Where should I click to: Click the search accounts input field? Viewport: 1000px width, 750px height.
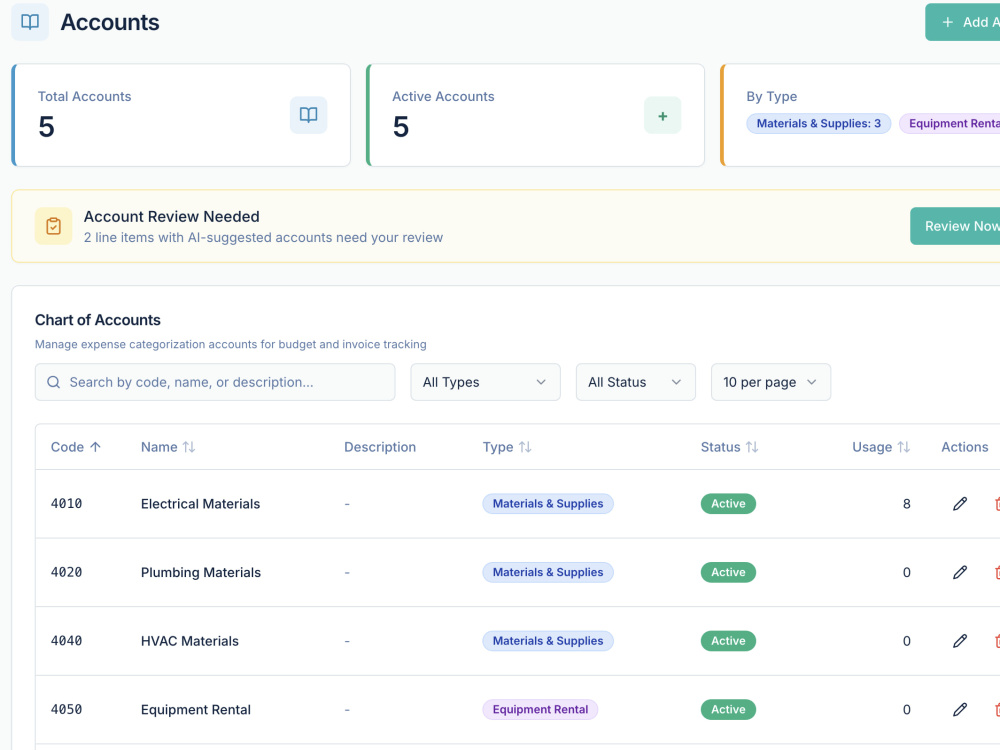[215, 382]
